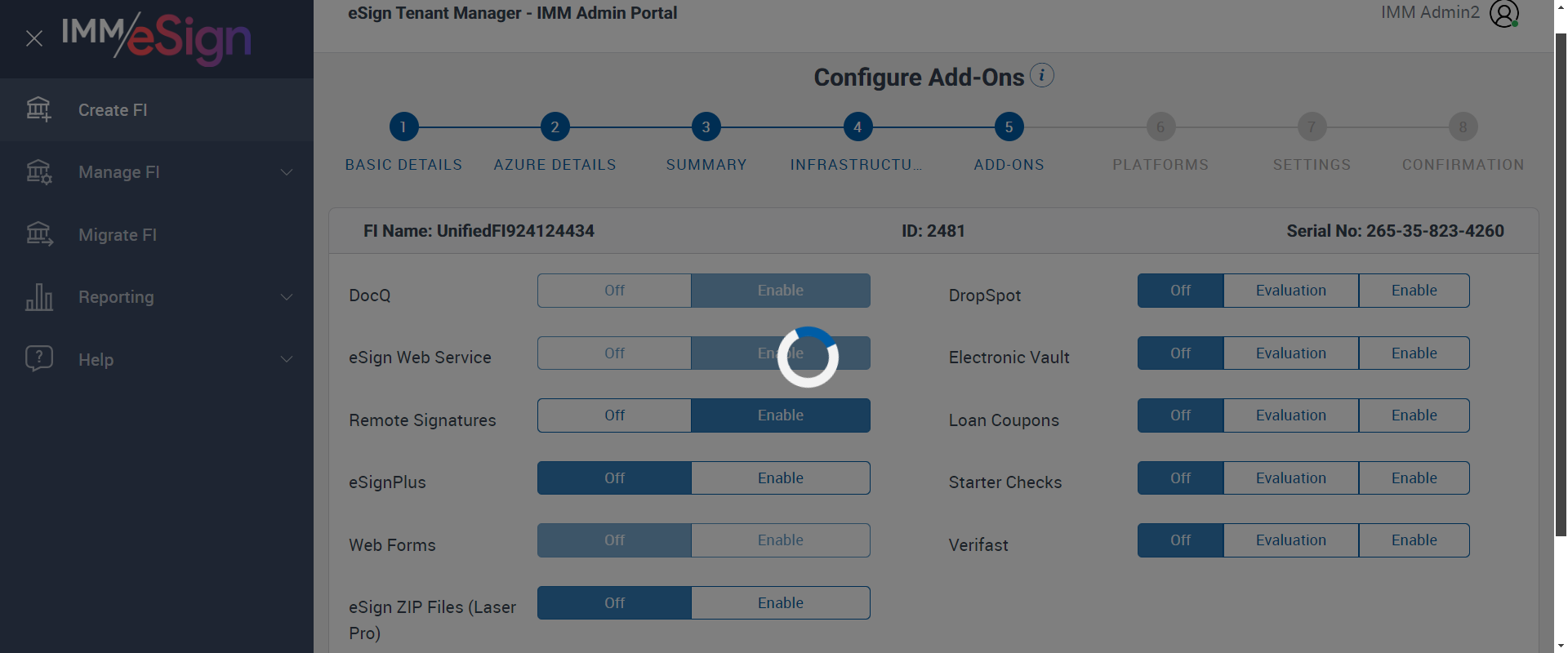The width and height of the screenshot is (1568, 653).
Task: Select step 7 circle Settings
Action: pos(1312,127)
